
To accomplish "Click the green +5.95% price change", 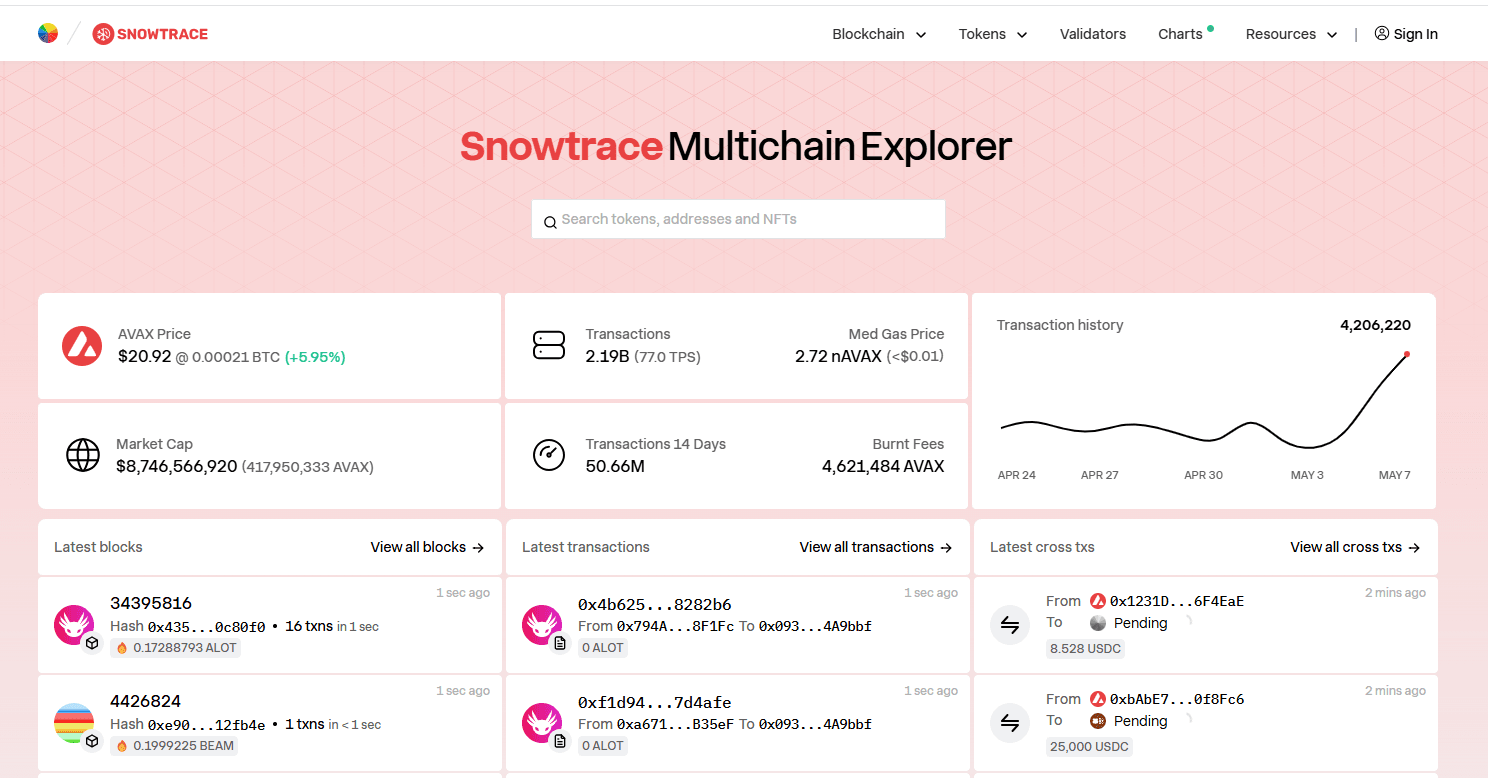I will [x=315, y=357].
